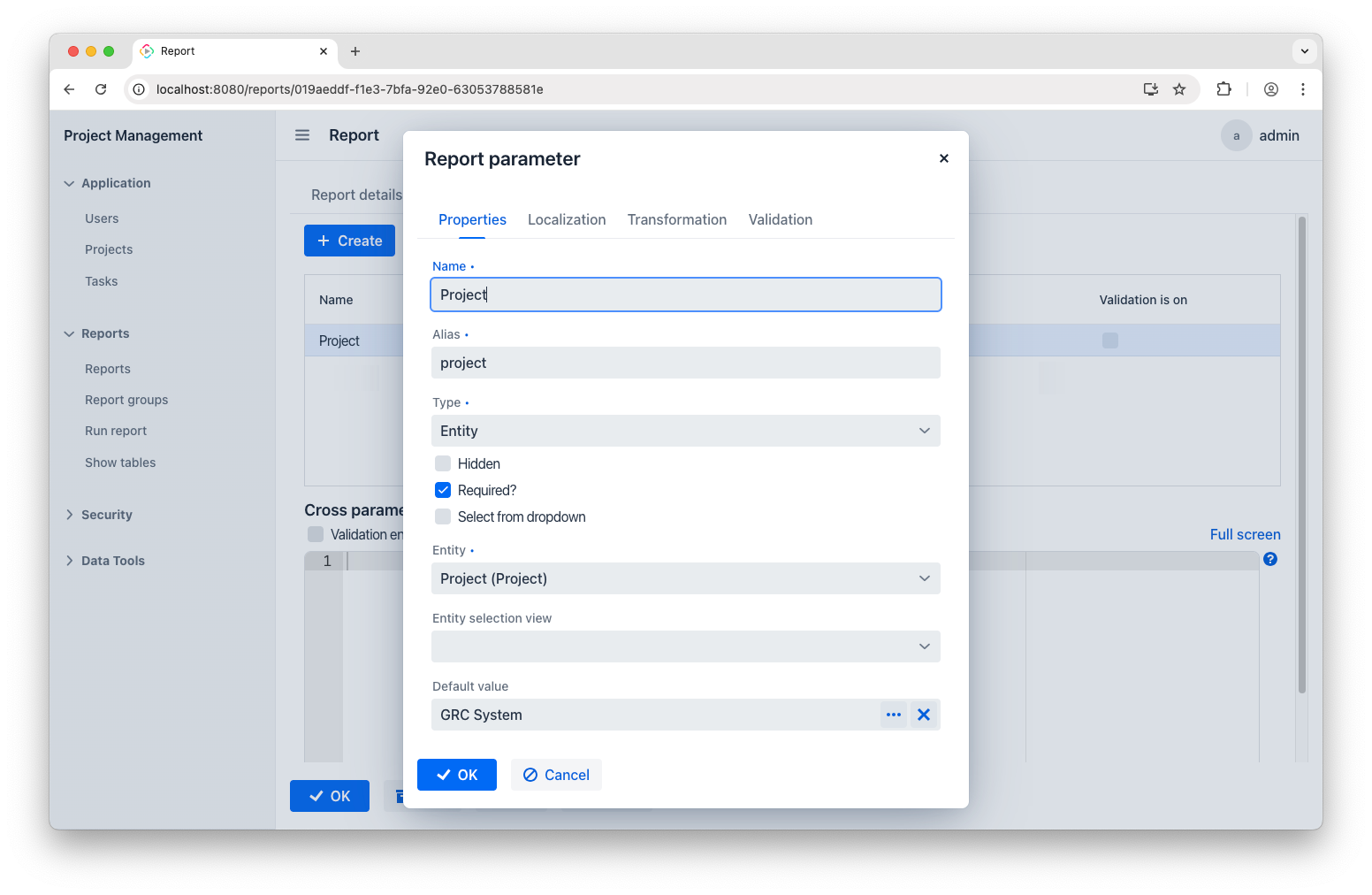The image size is (1372, 895).
Task: Uncheck the Required? checkbox
Action: [443, 490]
